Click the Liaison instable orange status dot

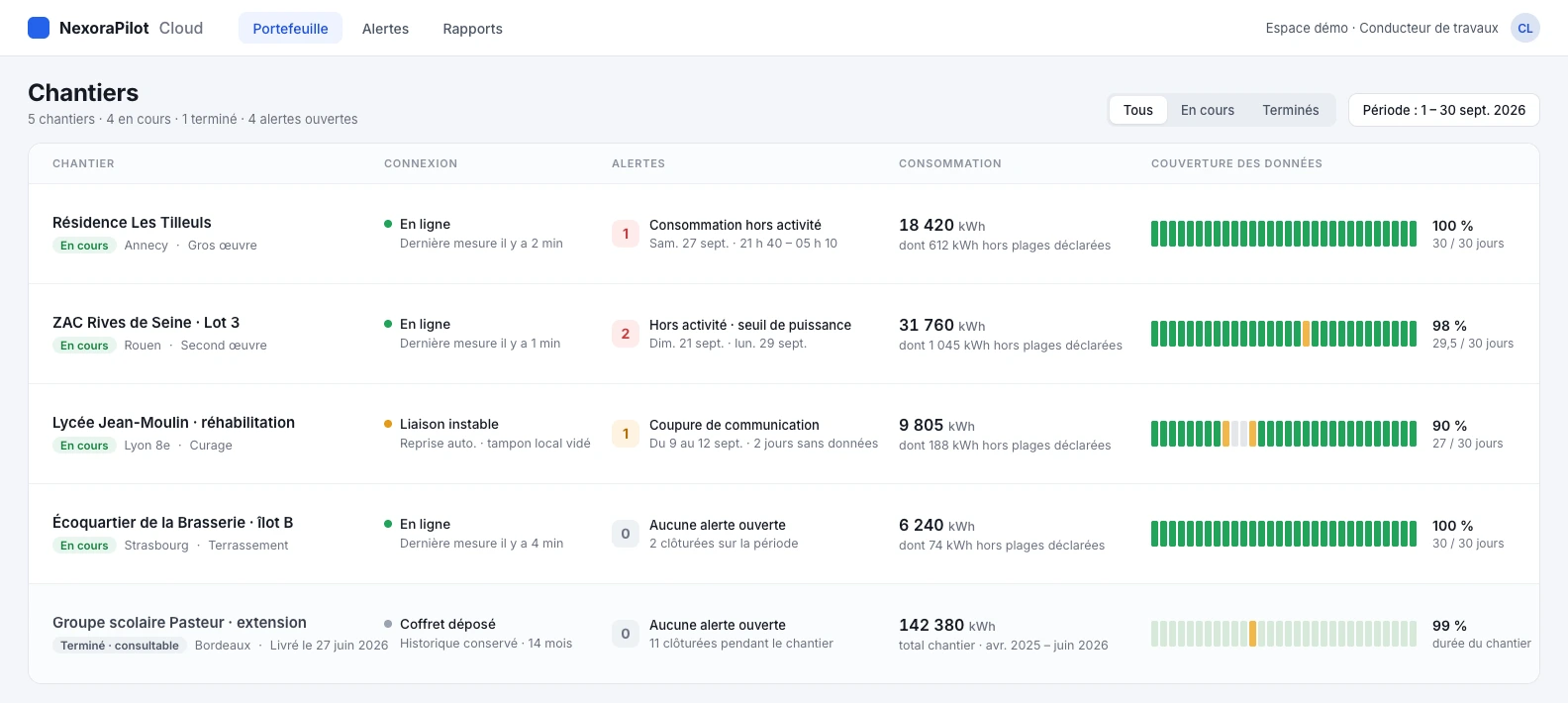pyautogui.click(x=388, y=424)
